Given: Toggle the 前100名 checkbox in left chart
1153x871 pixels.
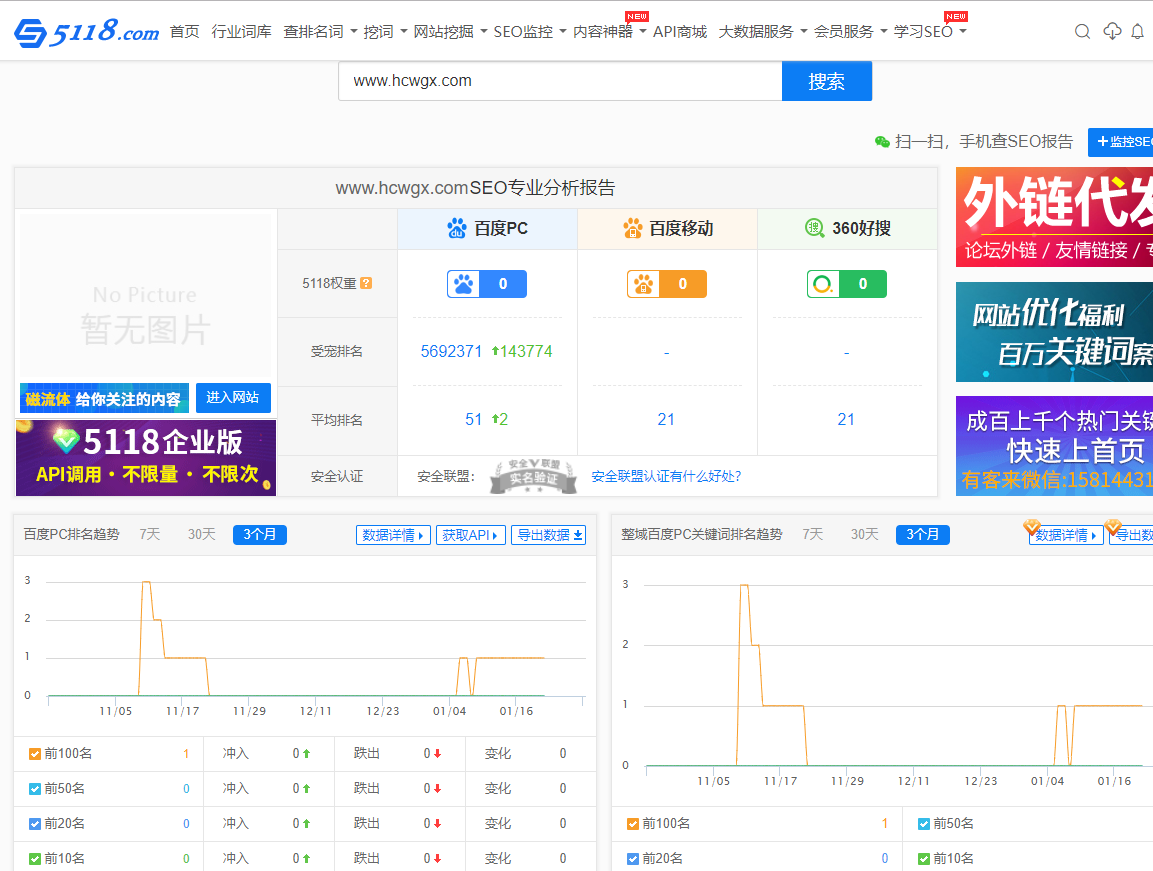Looking at the screenshot, I should [35, 754].
